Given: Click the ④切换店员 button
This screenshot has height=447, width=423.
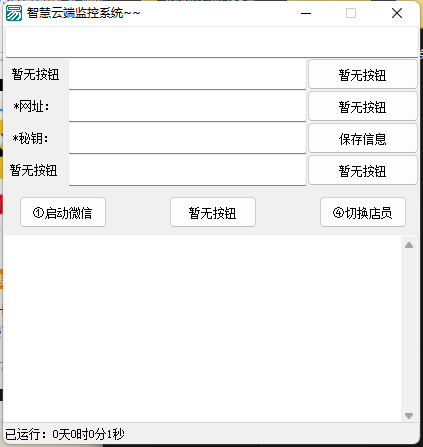Looking at the screenshot, I should click(x=363, y=212).
